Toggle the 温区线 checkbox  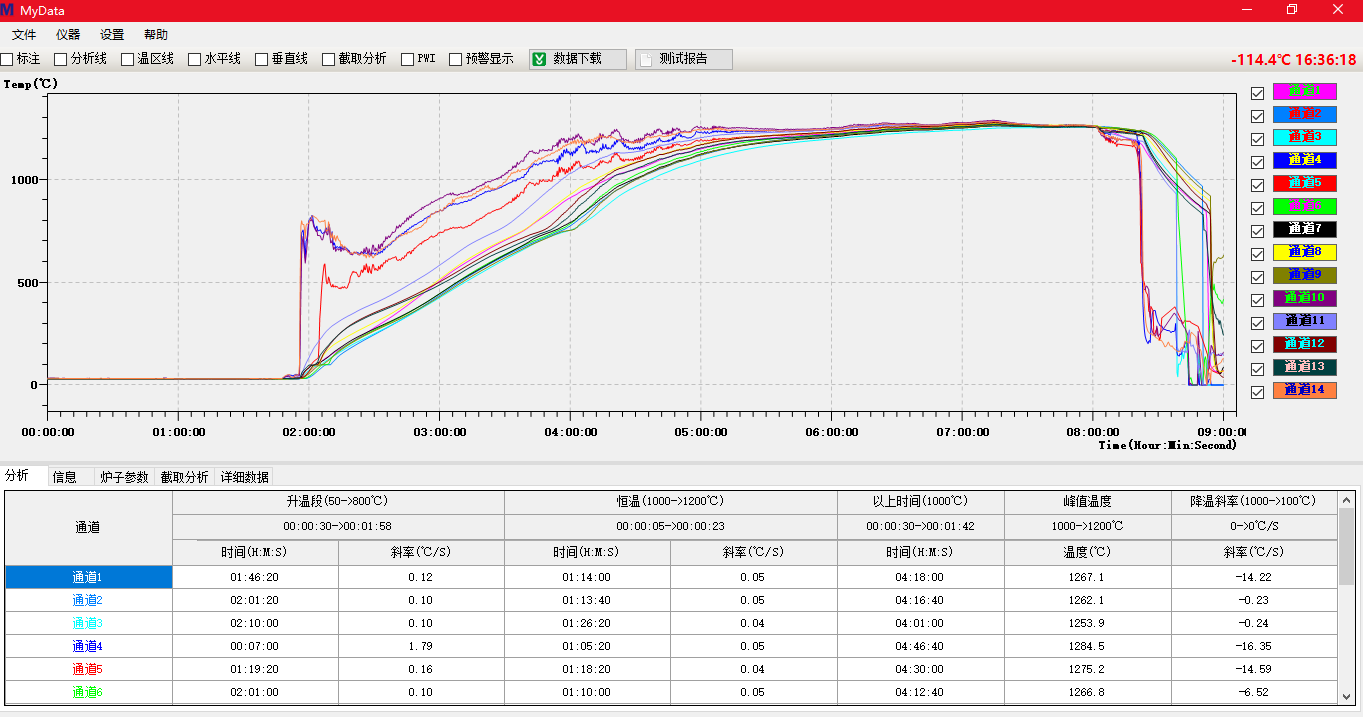pos(128,59)
